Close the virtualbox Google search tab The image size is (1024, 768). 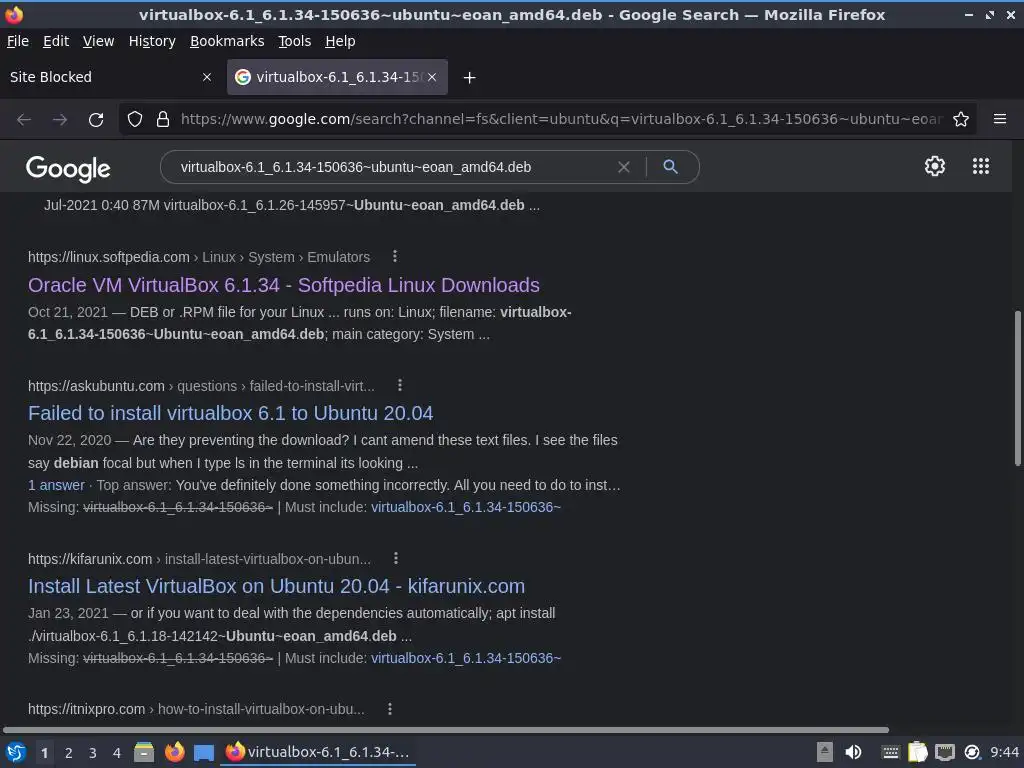point(432,77)
